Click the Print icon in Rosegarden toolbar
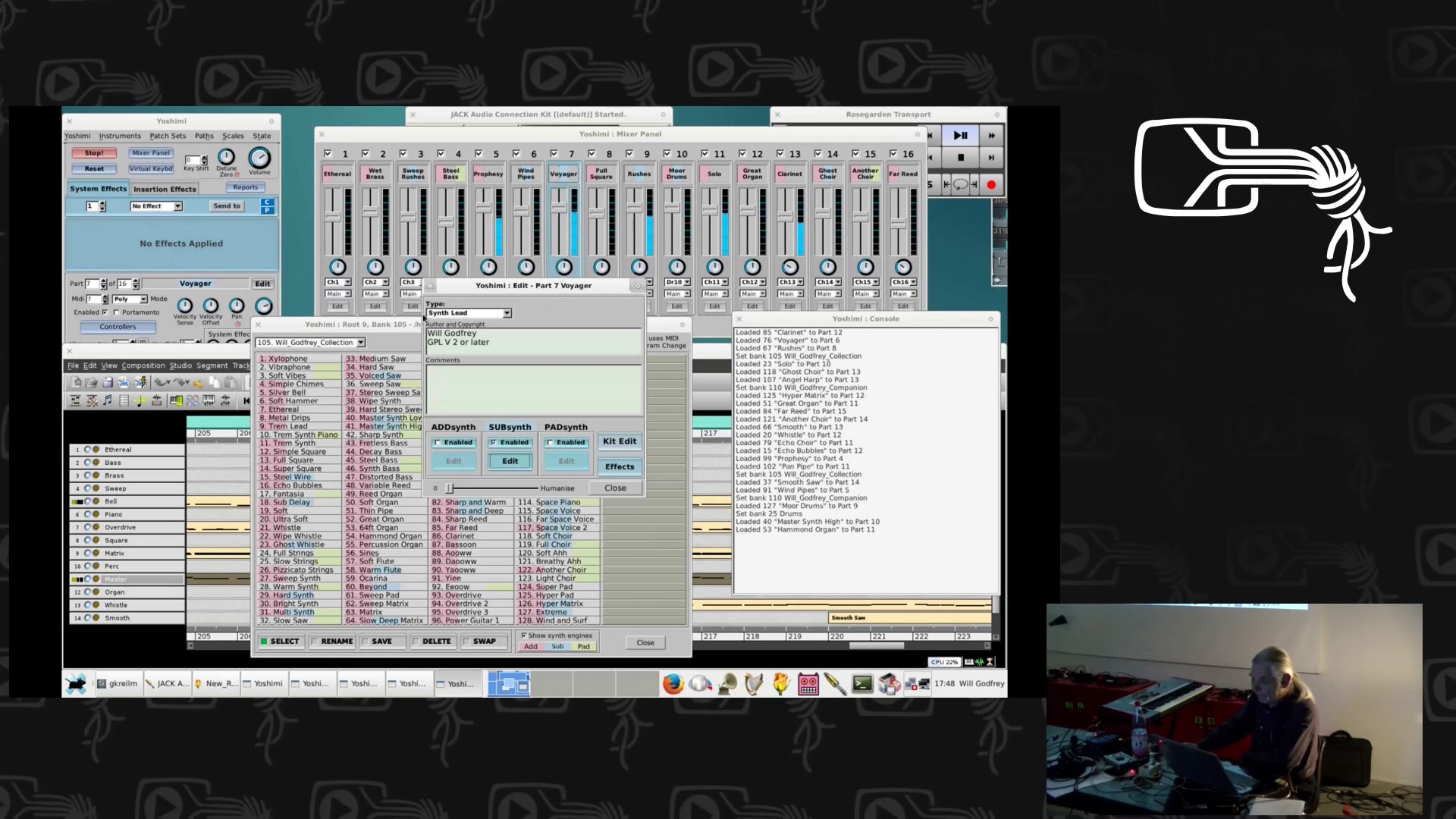The image size is (1456, 819). [x=124, y=382]
